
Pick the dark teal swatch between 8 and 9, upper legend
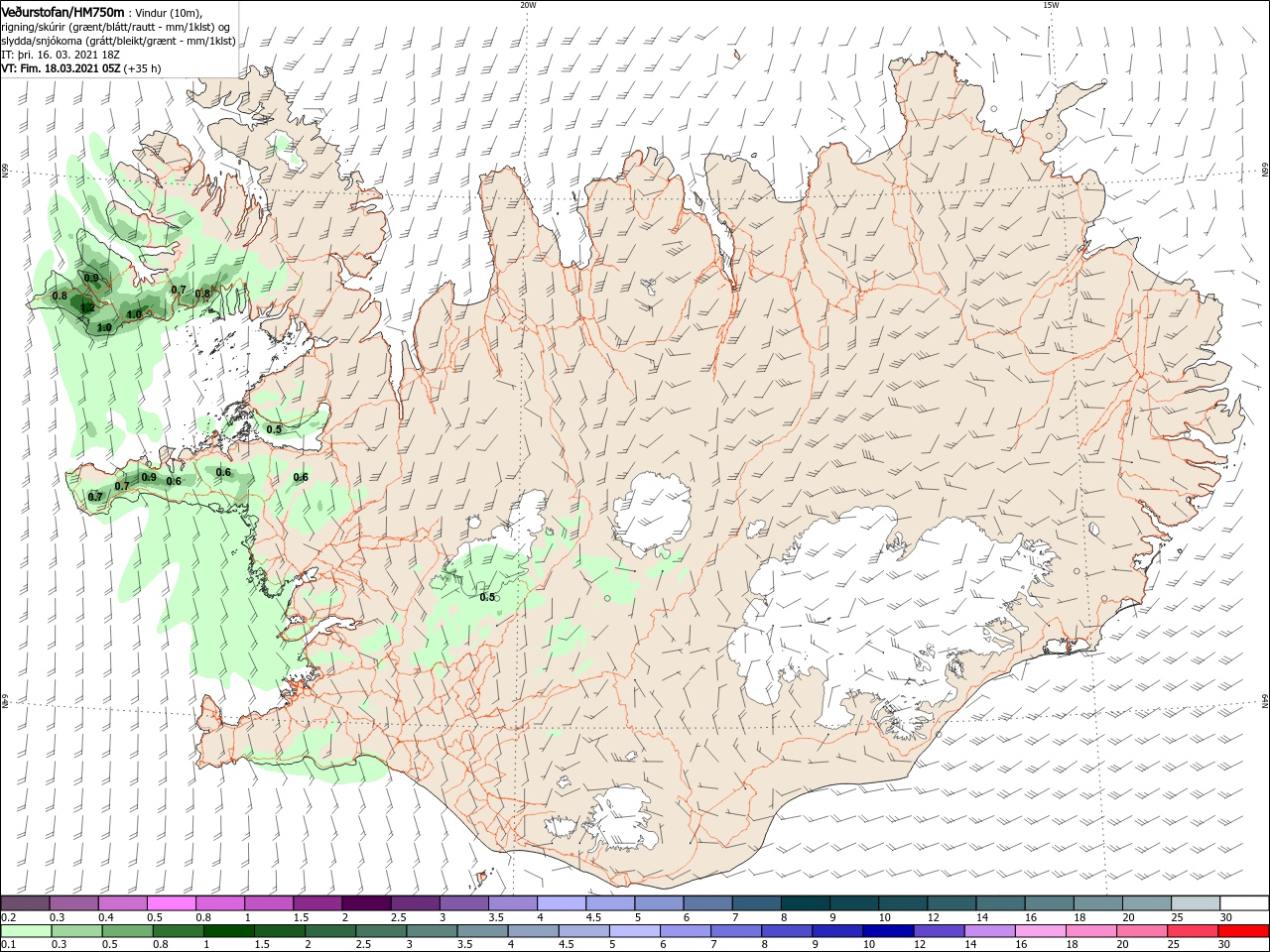point(806,903)
